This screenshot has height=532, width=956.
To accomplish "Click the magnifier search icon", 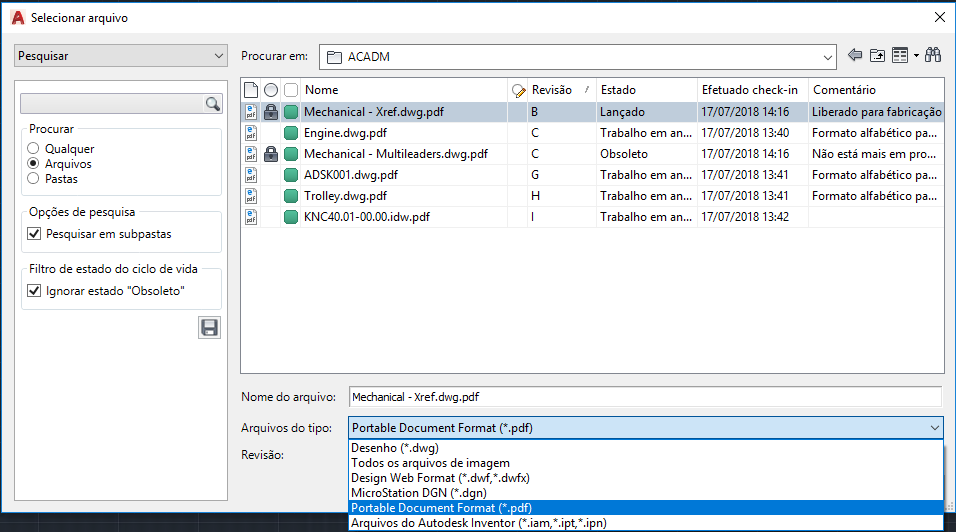I will click(x=212, y=104).
